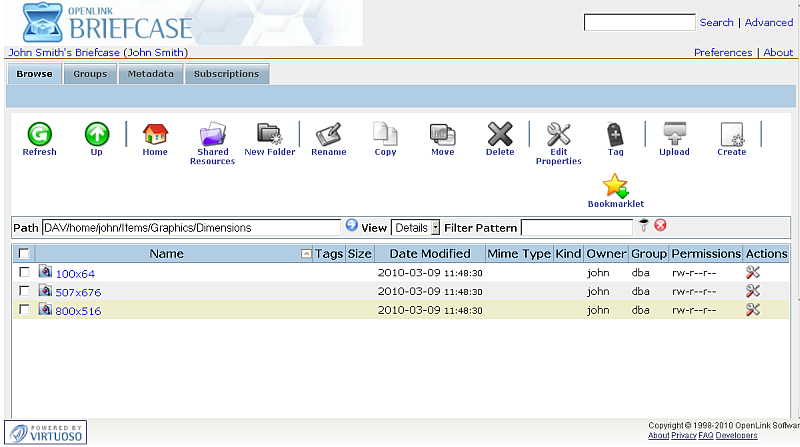800x447 pixels.
Task: Open Edit Properties tool
Action: point(558,134)
